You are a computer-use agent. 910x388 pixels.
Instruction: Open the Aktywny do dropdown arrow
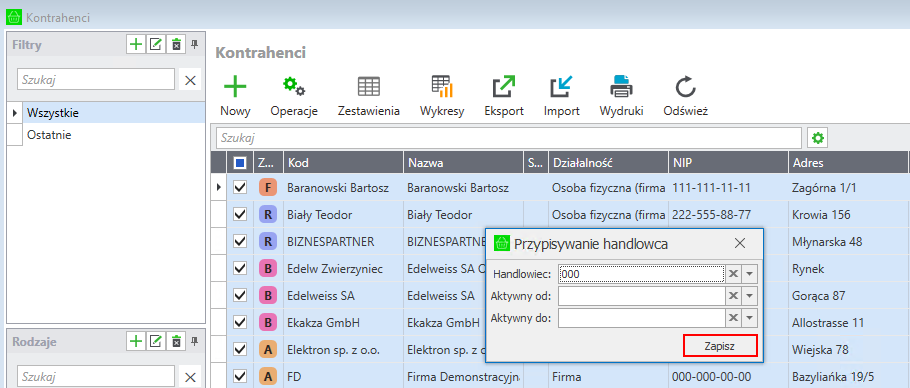click(x=750, y=318)
